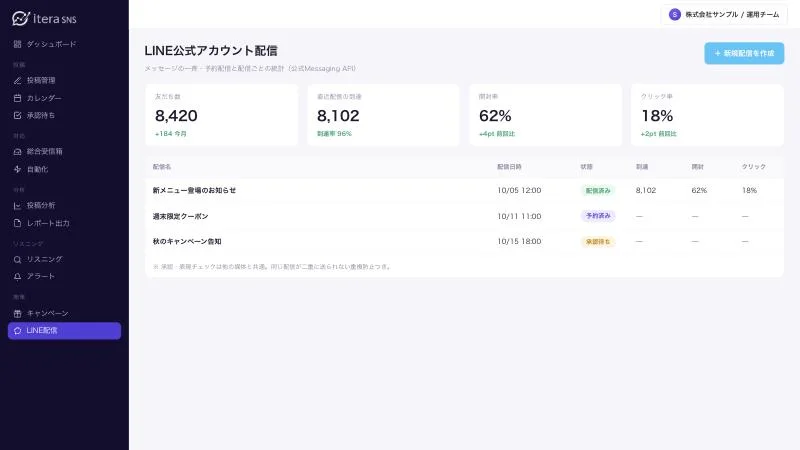
Task: Open the 株式会社サンプル / 運用チーム account switcher
Action: [724, 15]
